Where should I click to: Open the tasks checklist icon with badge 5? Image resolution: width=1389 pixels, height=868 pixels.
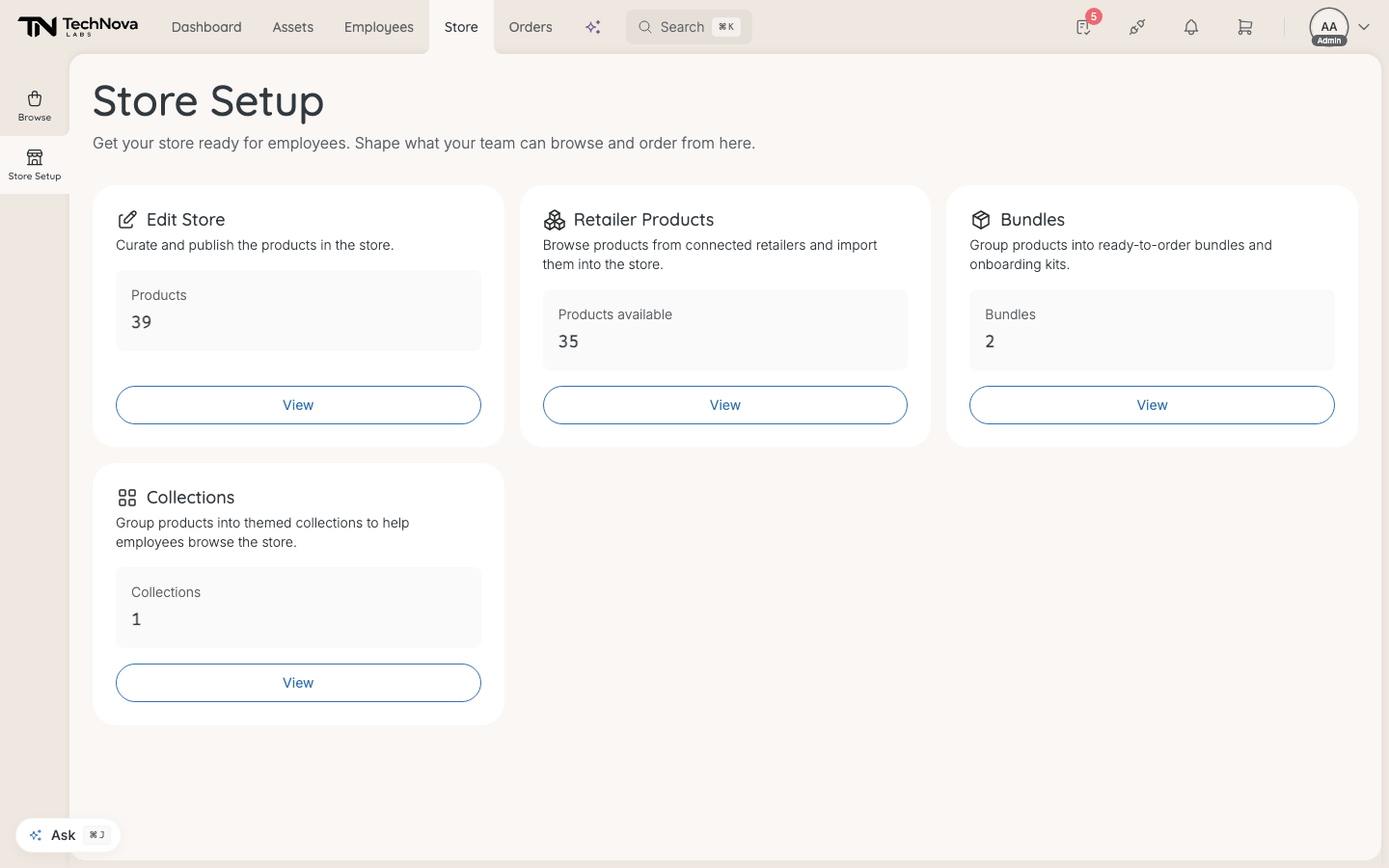[x=1083, y=27]
